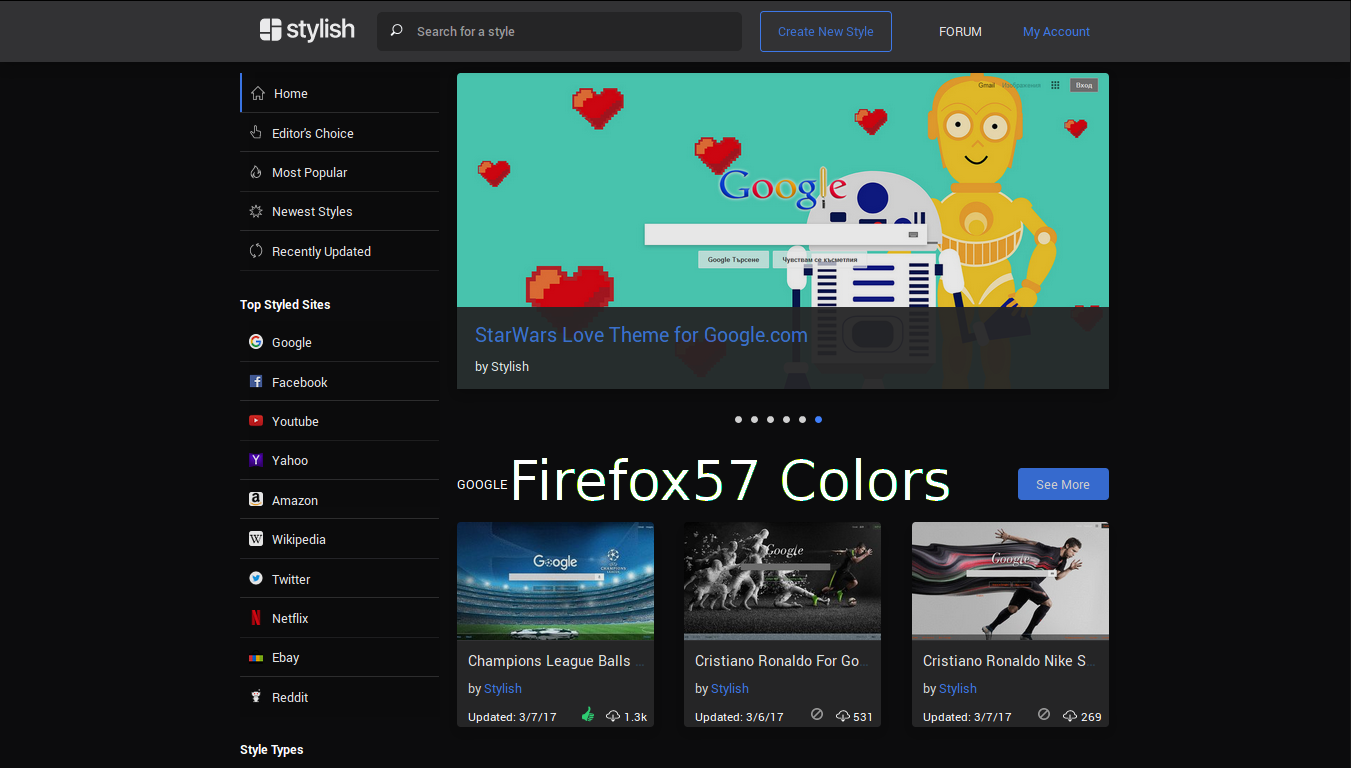Click the Wikipedia icon in sidebar
1351x768 pixels.
[x=256, y=539]
